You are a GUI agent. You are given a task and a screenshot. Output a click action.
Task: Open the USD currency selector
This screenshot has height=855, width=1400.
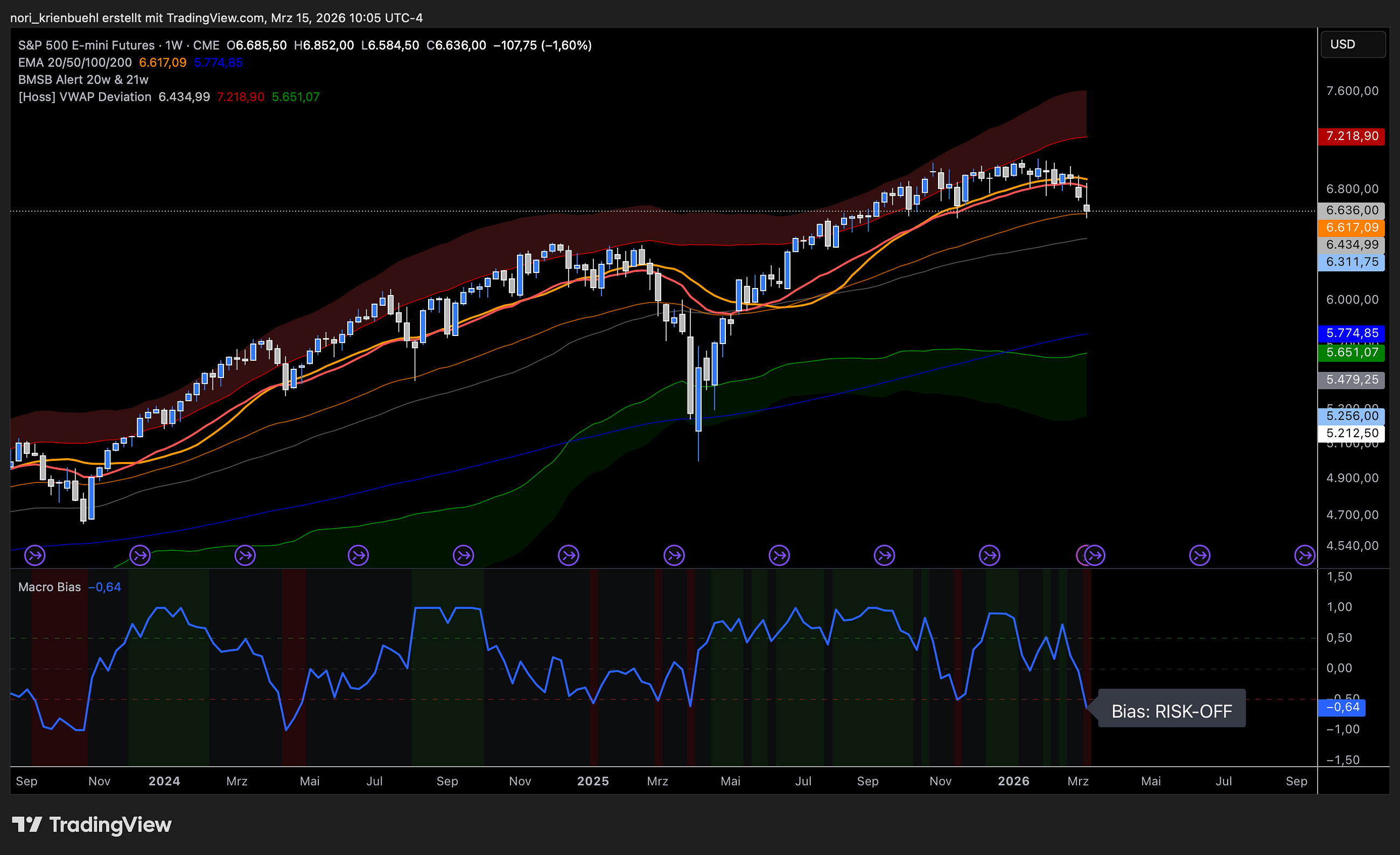point(1352,44)
